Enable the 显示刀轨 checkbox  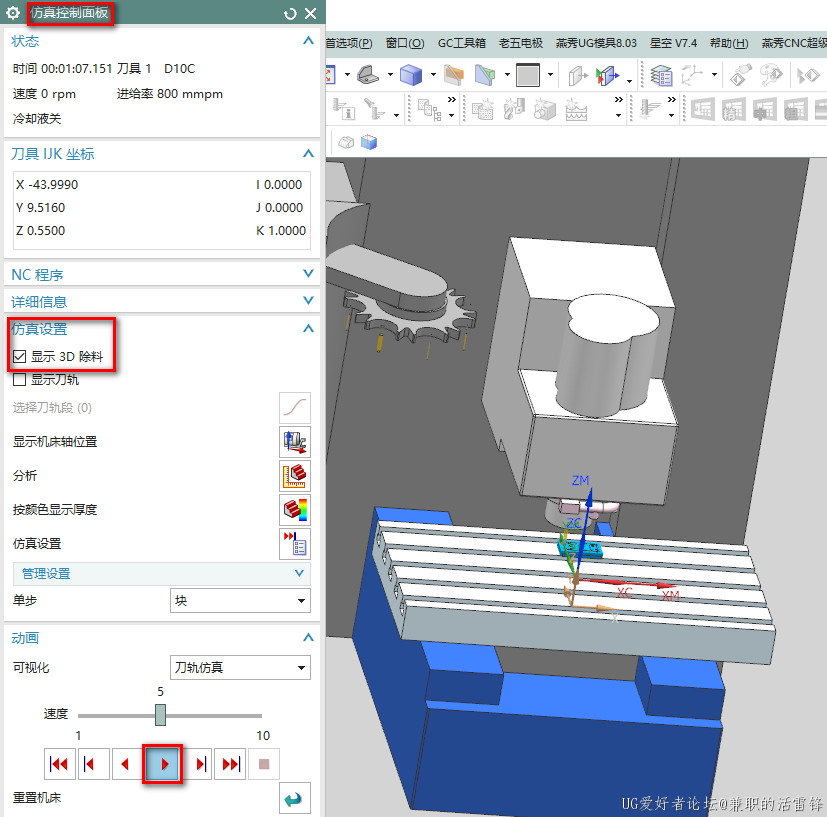pos(19,380)
